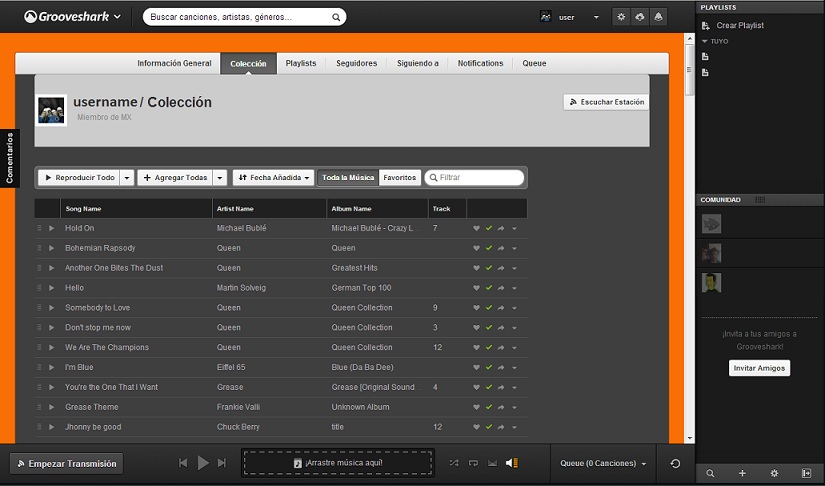Open options arrow for You're the One That I Want
Image resolution: width=825 pixels, height=486 pixels.
514,388
